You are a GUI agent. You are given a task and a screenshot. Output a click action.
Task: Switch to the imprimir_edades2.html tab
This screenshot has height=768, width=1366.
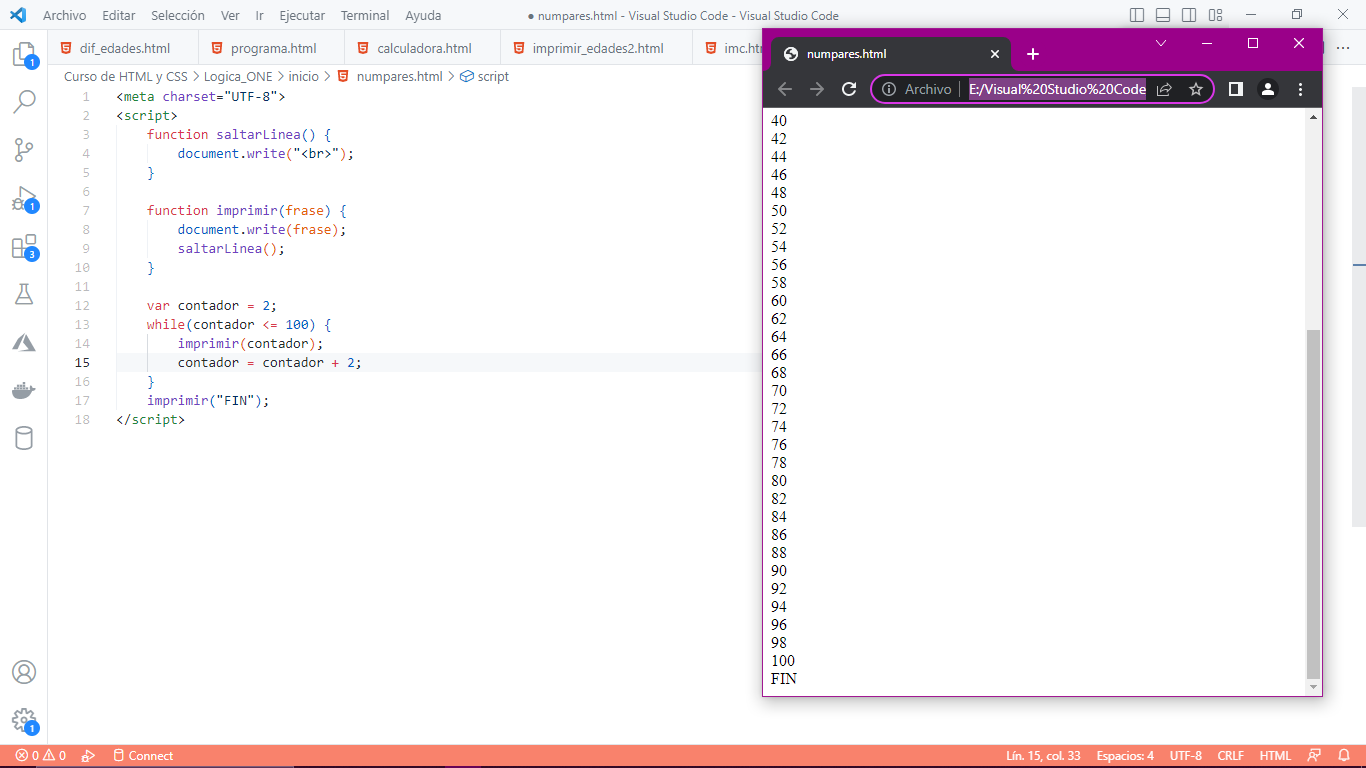point(596,48)
